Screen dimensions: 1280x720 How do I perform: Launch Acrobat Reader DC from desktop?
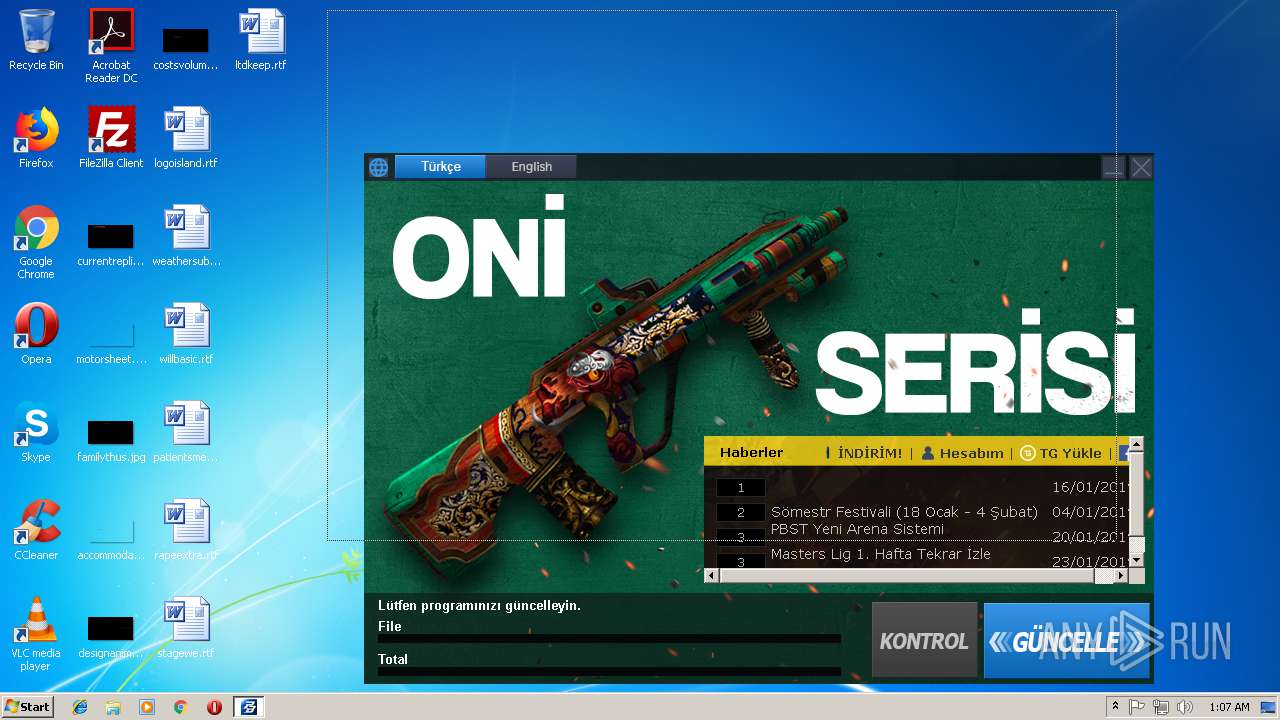[x=111, y=45]
